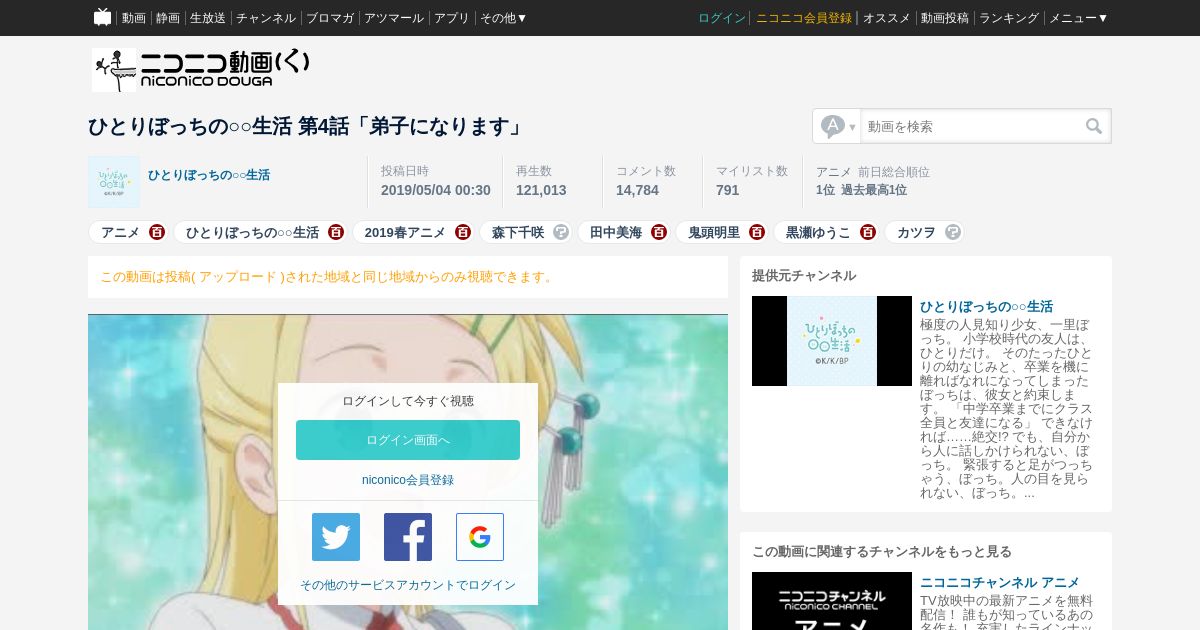The image size is (1200, 630).
Task: Open dictionary icon beside ひとりぼっちの○○生活 tag
Action: pyautogui.click(x=336, y=232)
